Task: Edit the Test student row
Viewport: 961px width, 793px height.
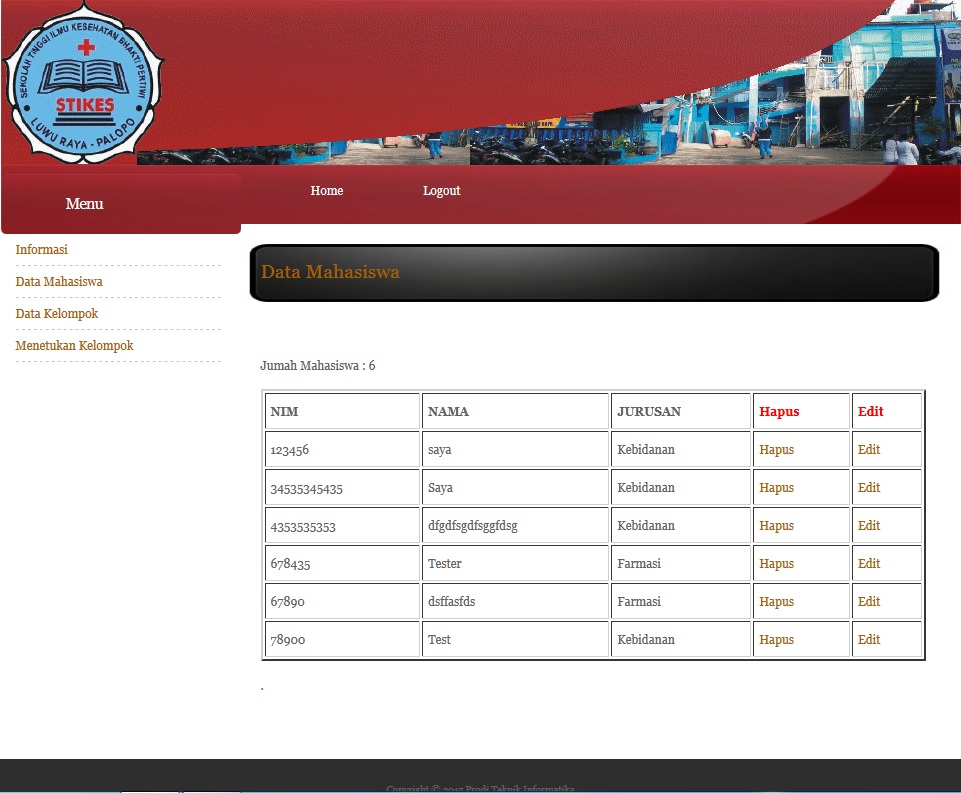Action: tap(869, 640)
